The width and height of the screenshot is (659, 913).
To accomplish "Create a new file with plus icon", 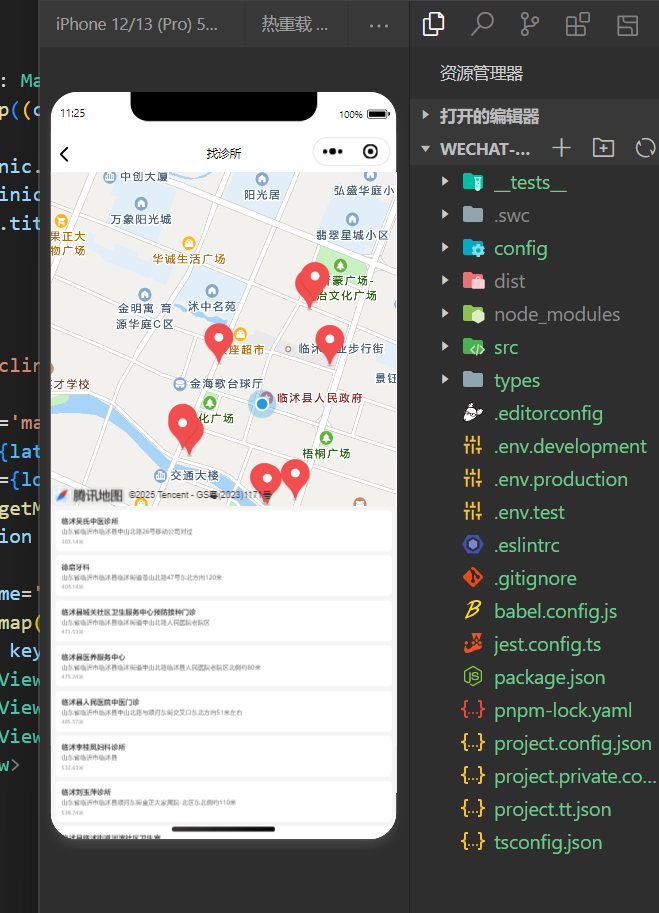I will [x=562, y=148].
